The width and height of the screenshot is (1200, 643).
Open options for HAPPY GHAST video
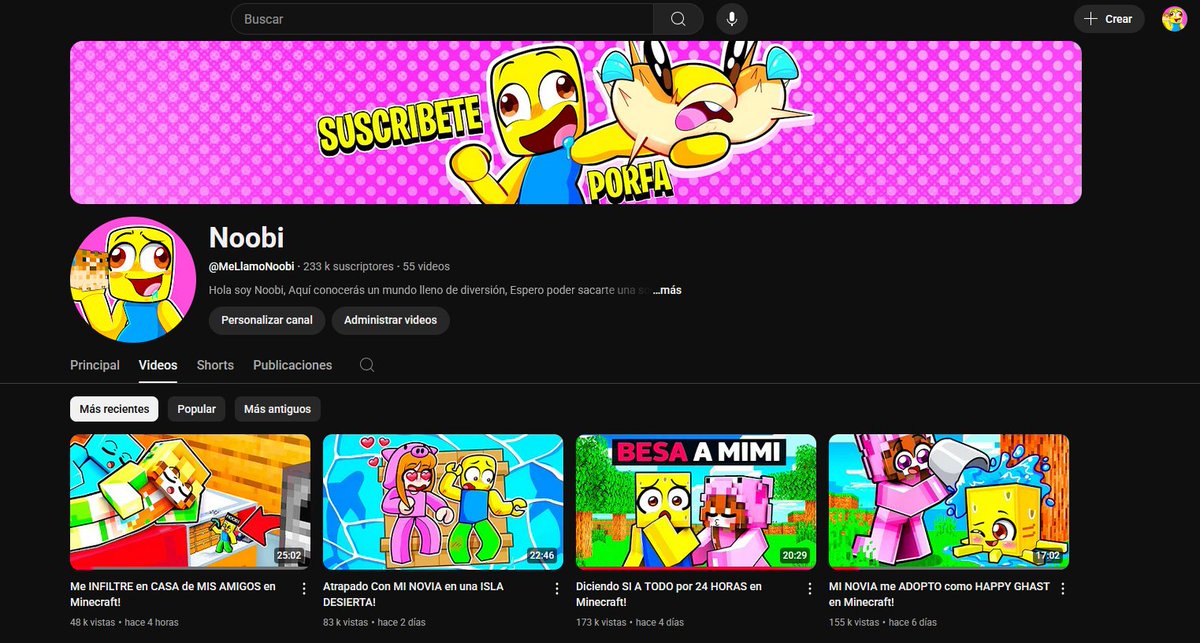click(1063, 589)
